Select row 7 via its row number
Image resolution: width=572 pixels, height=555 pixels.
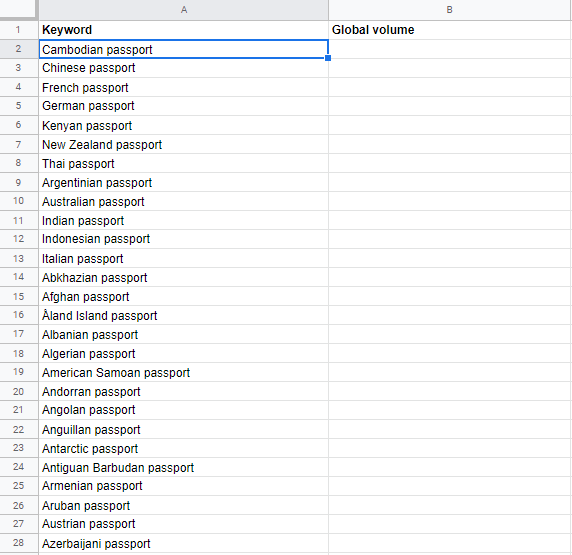(19, 144)
